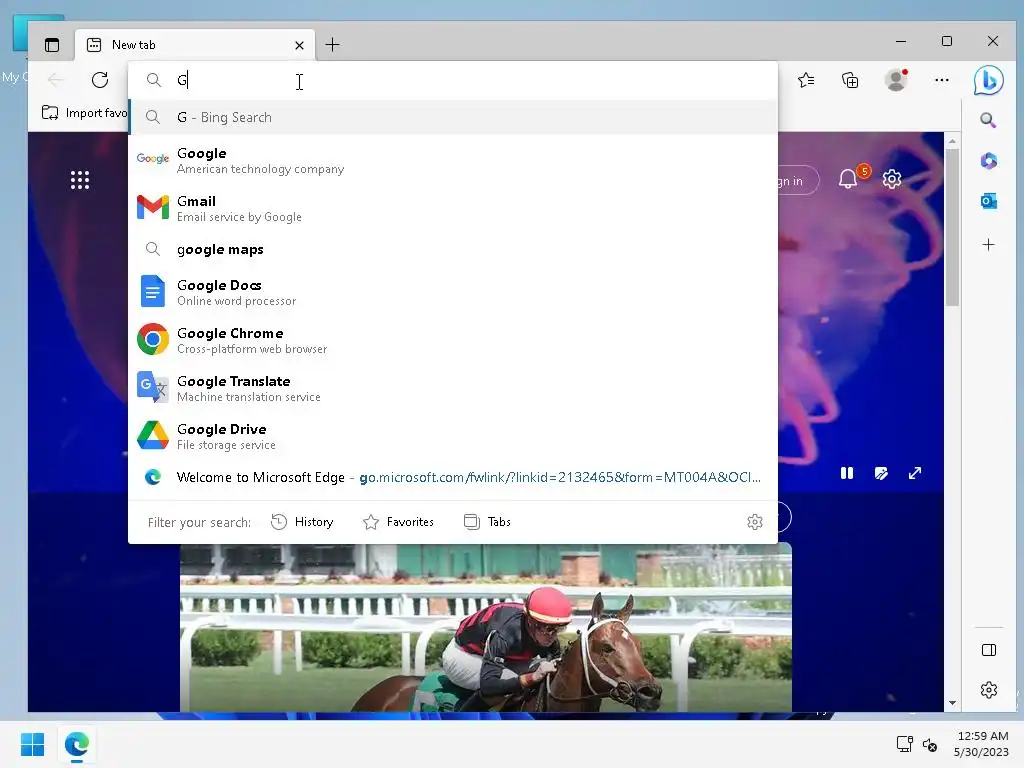Open Bing Chat sidebar button
Viewport: 1024px width, 768px height.
[x=988, y=80]
